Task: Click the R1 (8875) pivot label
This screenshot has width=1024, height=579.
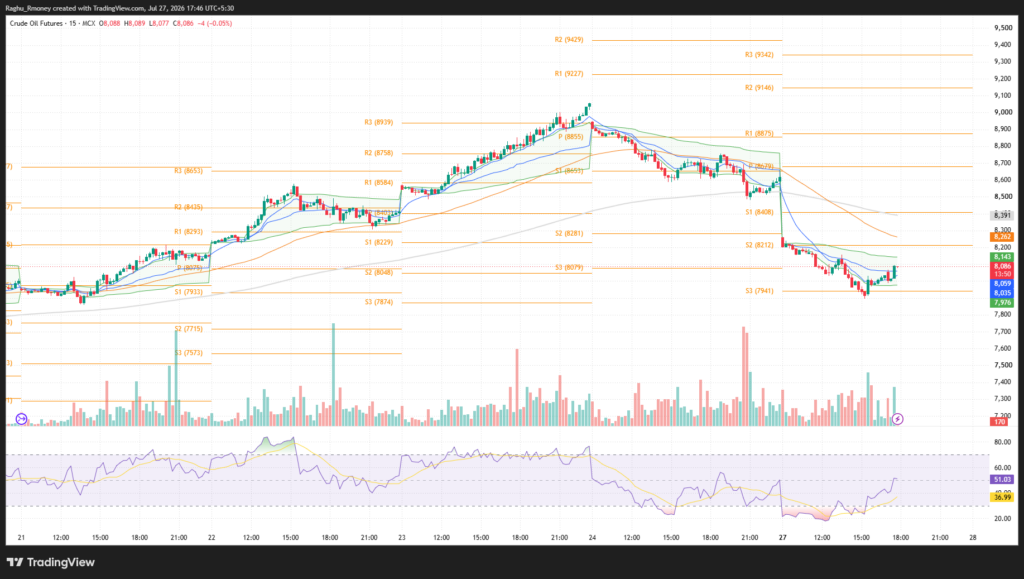Action: pos(759,133)
